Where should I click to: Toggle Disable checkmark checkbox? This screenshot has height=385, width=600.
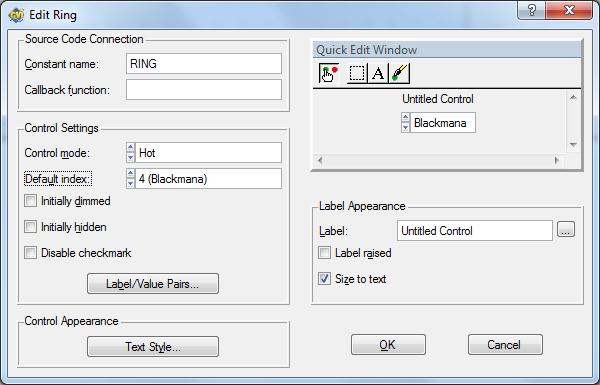pos(30,253)
